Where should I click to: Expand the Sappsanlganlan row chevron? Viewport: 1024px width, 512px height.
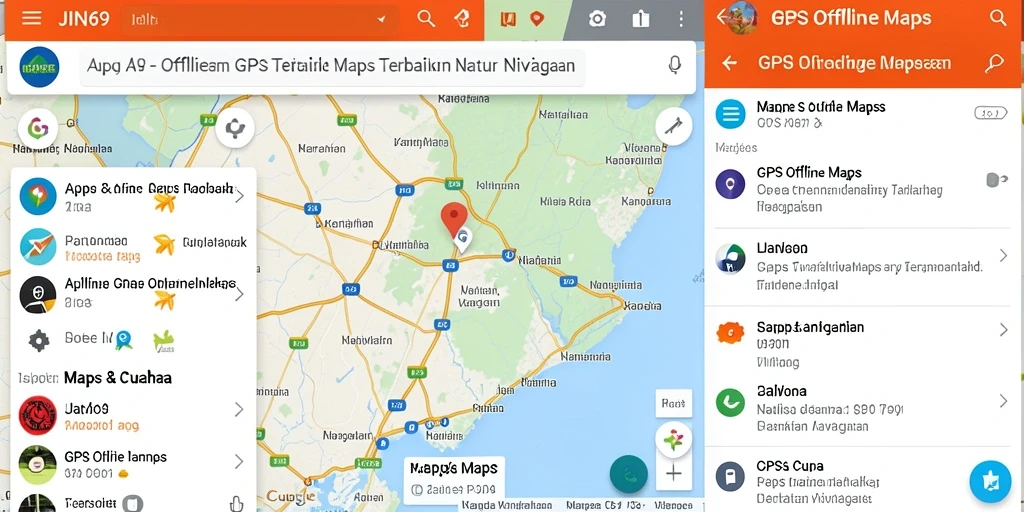1004,330
